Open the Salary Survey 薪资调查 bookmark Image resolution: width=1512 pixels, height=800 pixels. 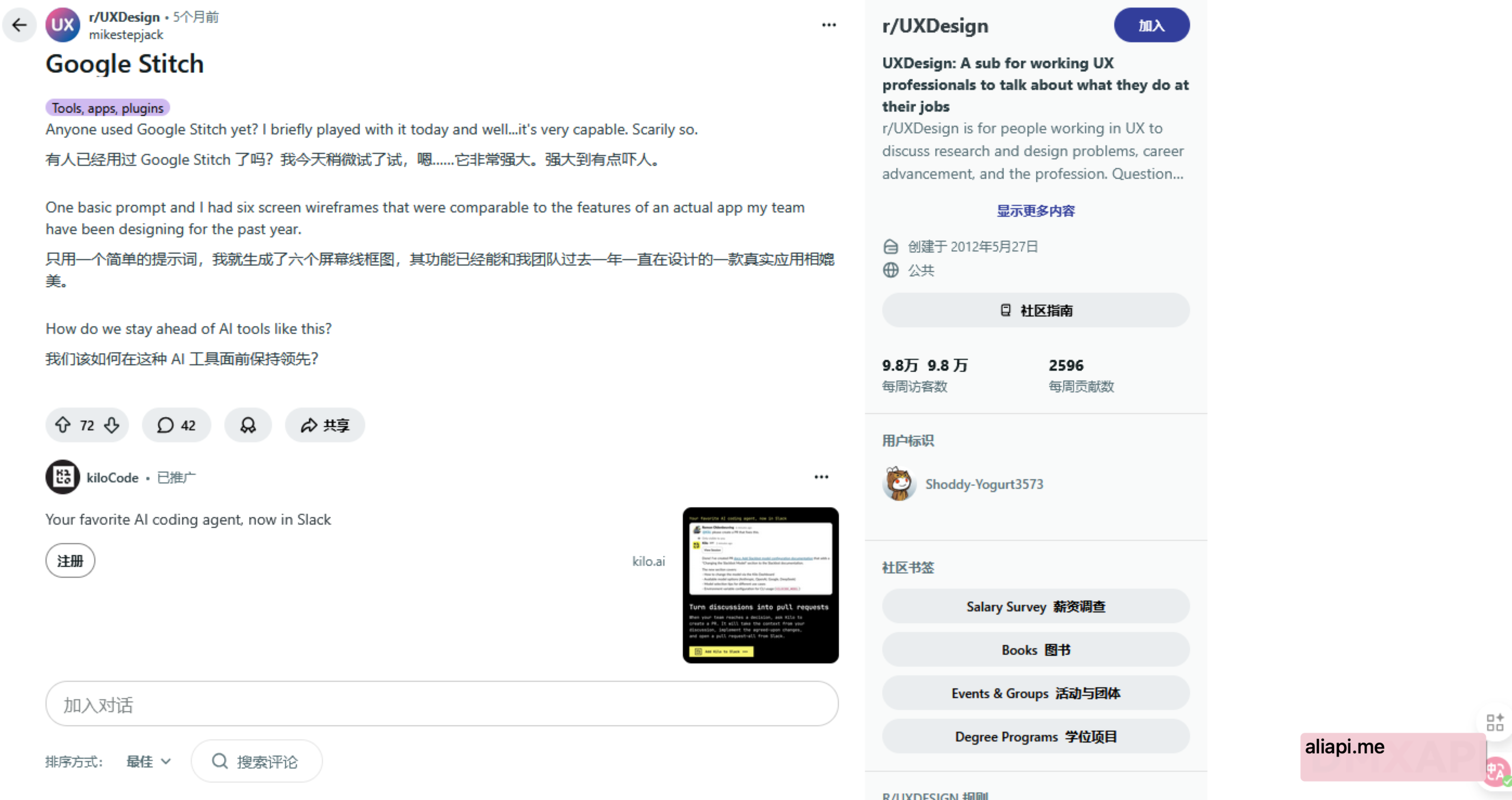point(1036,606)
